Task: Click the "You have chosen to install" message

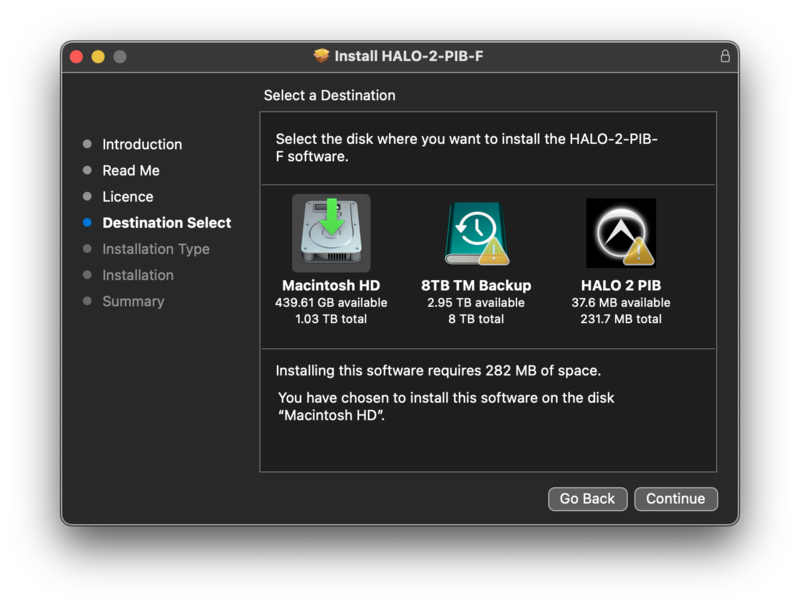Action: point(446,407)
